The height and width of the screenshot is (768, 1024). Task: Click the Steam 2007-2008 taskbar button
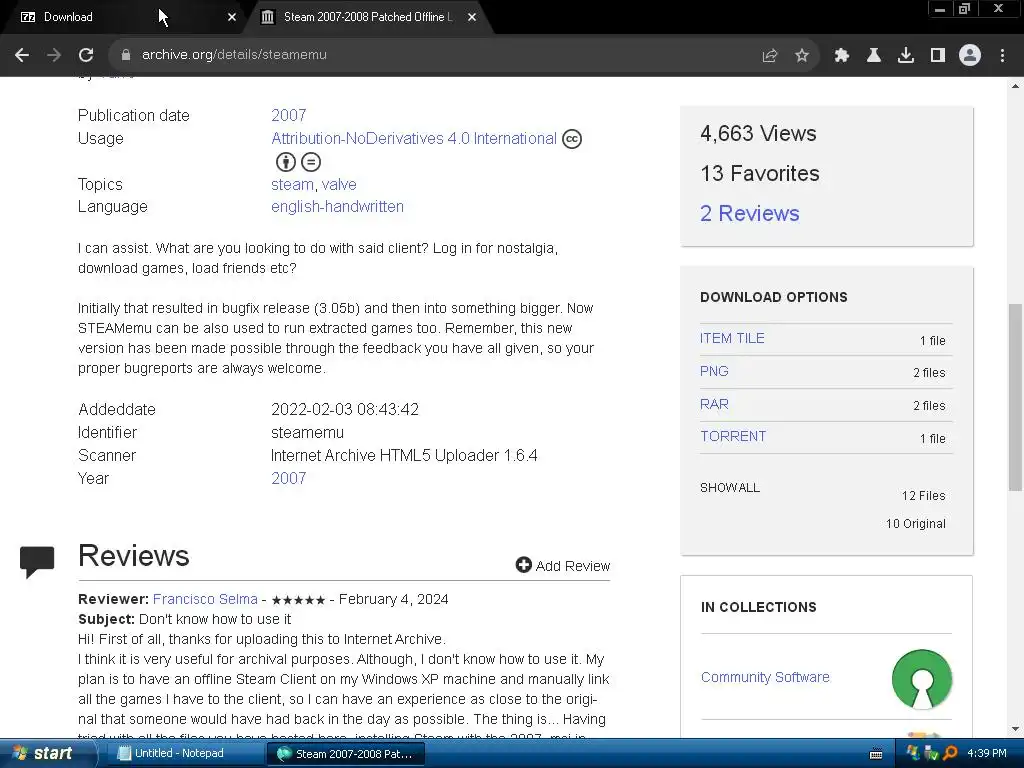click(346, 754)
